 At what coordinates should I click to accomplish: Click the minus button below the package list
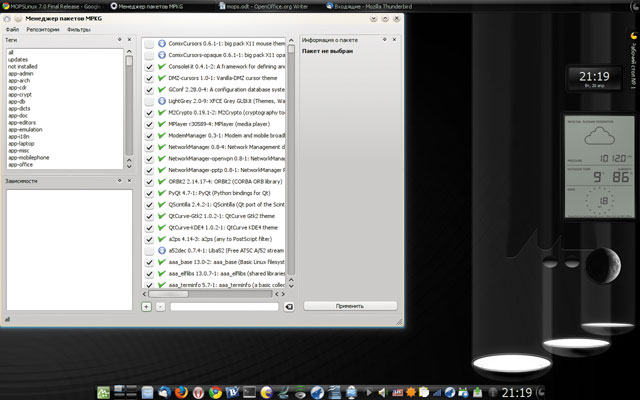click(x=160, y=307)
